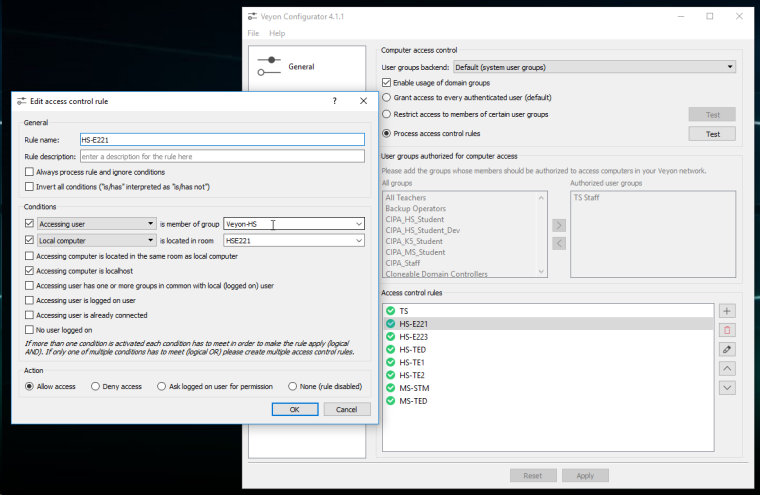Screen dimensions: 760x495
Task: Click Edit access control rule title icon
Action: [21, 101]
